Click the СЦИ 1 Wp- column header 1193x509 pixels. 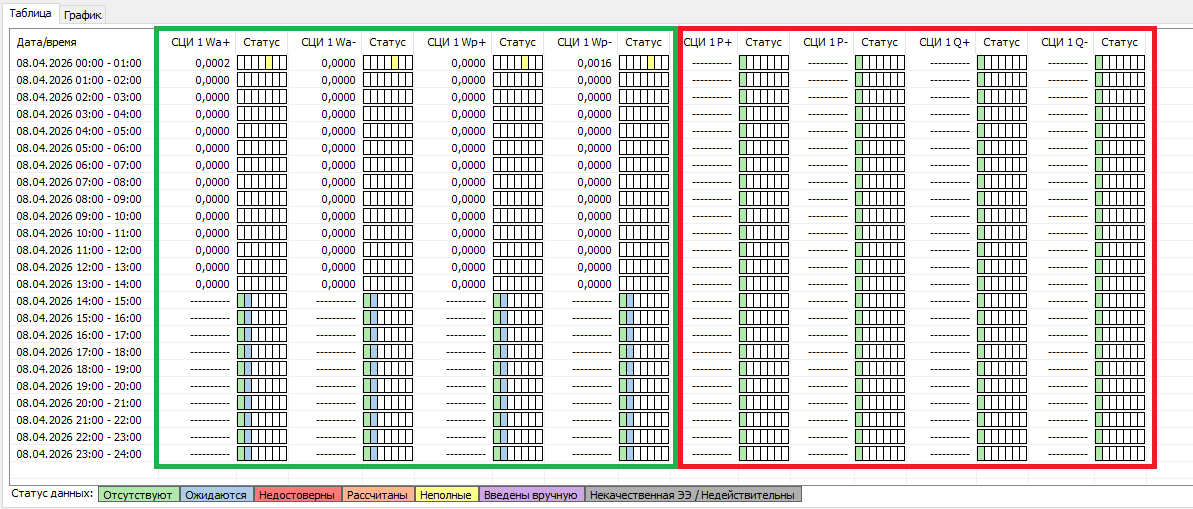[x=584, y=42]
